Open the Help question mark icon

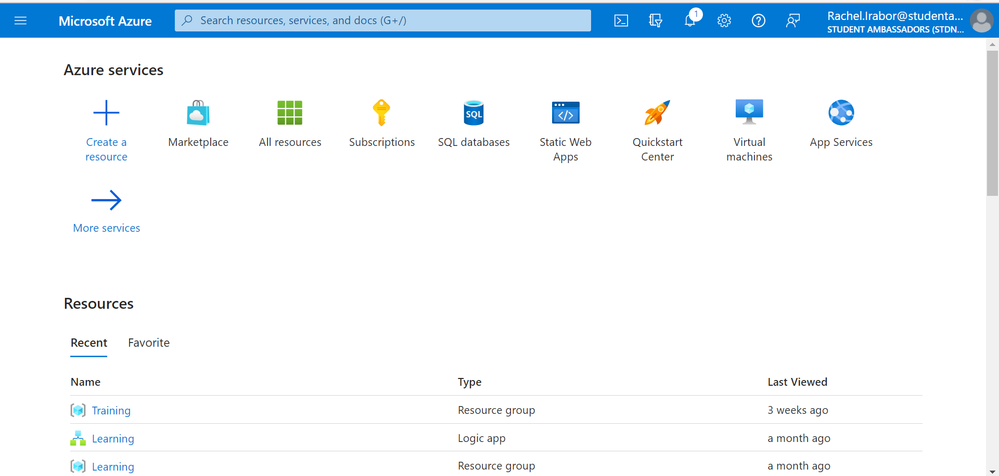[x=758, y=20]
